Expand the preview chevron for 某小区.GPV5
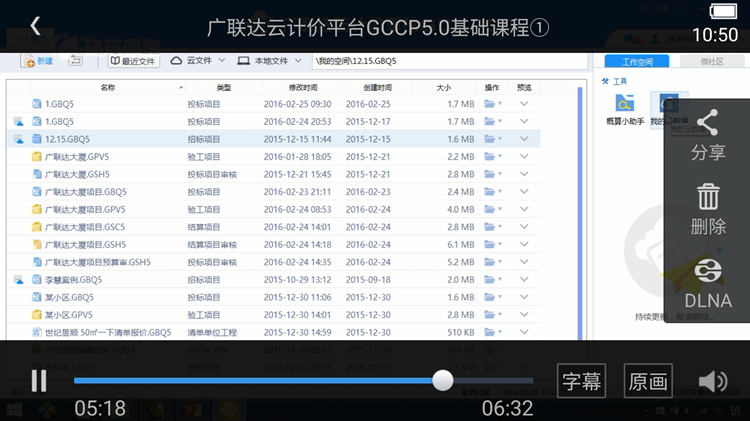 click(524, 315)
